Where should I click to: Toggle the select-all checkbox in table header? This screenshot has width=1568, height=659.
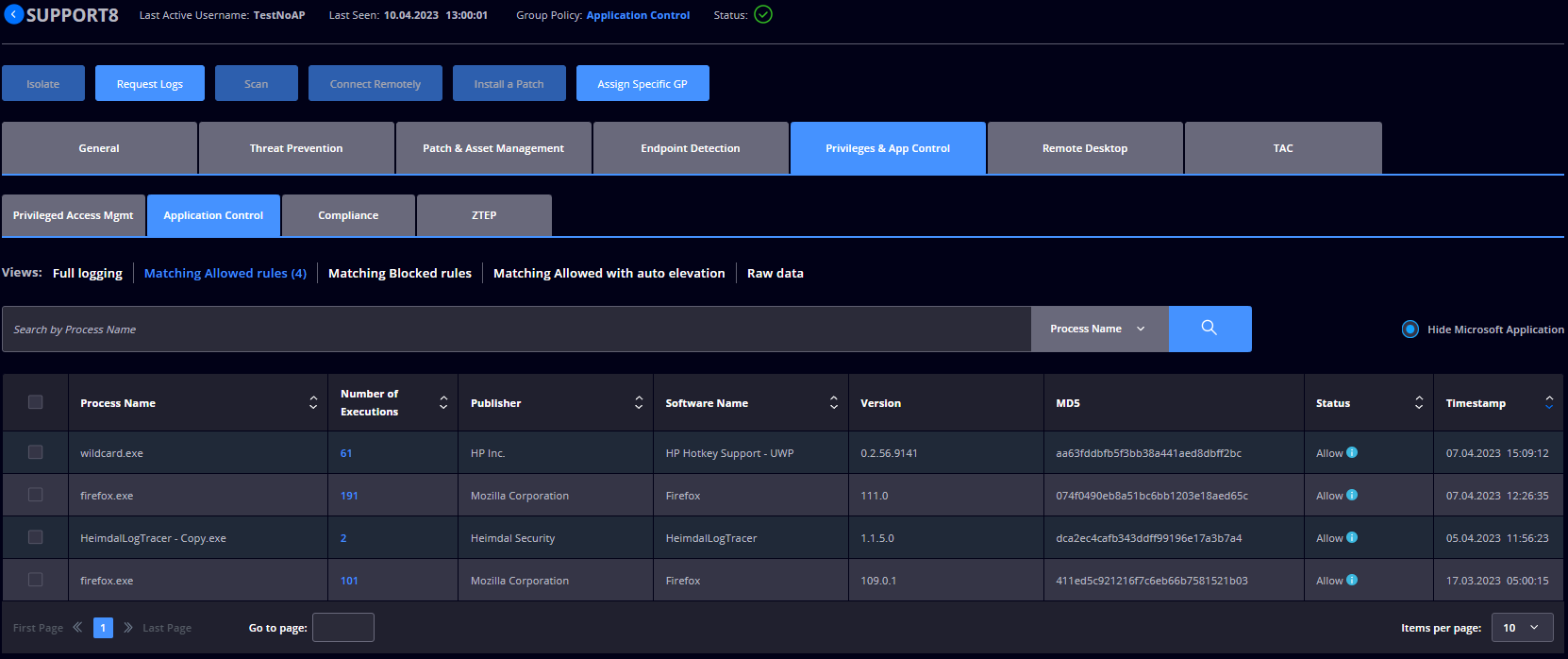pyautogui.click(x=36, y=402)
